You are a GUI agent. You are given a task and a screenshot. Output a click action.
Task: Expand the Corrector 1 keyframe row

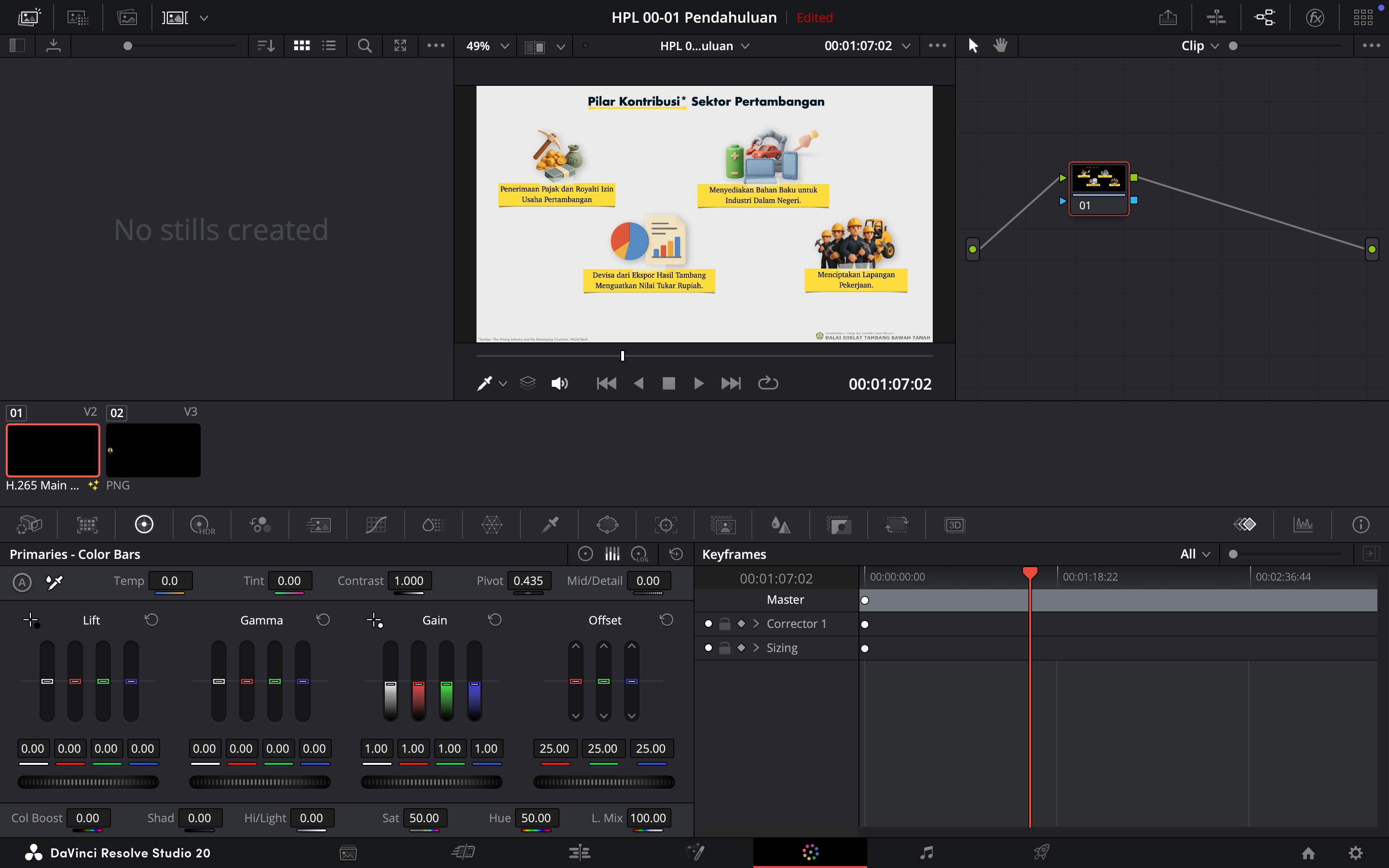tap(756, 624)
